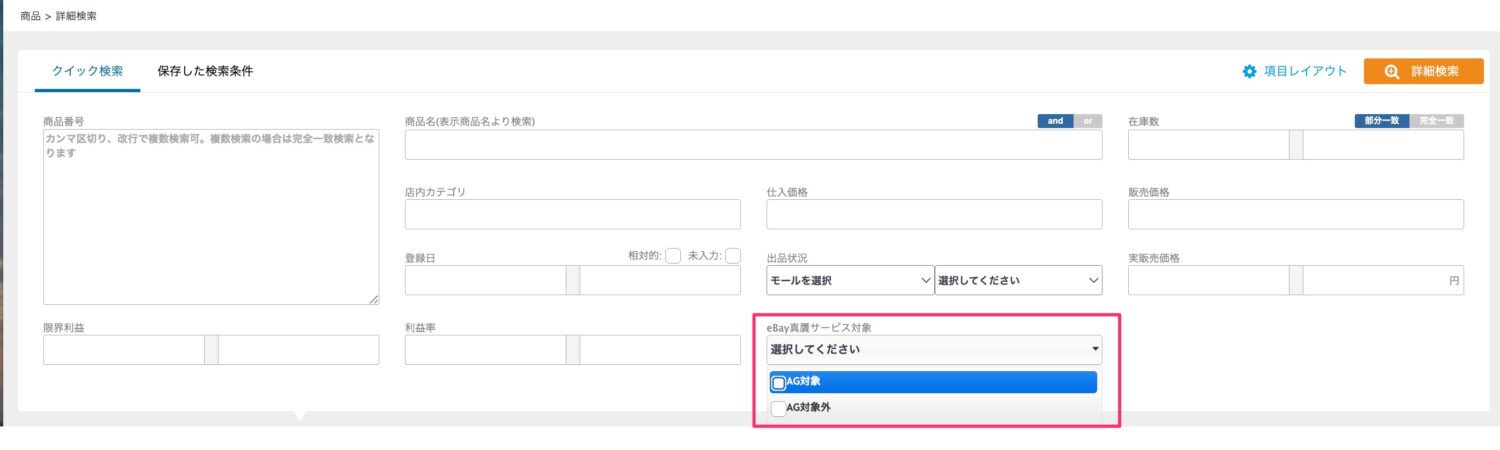Toggle the and search mode
Viewport: 1500px width, 450px height.
coord(1055,121)
